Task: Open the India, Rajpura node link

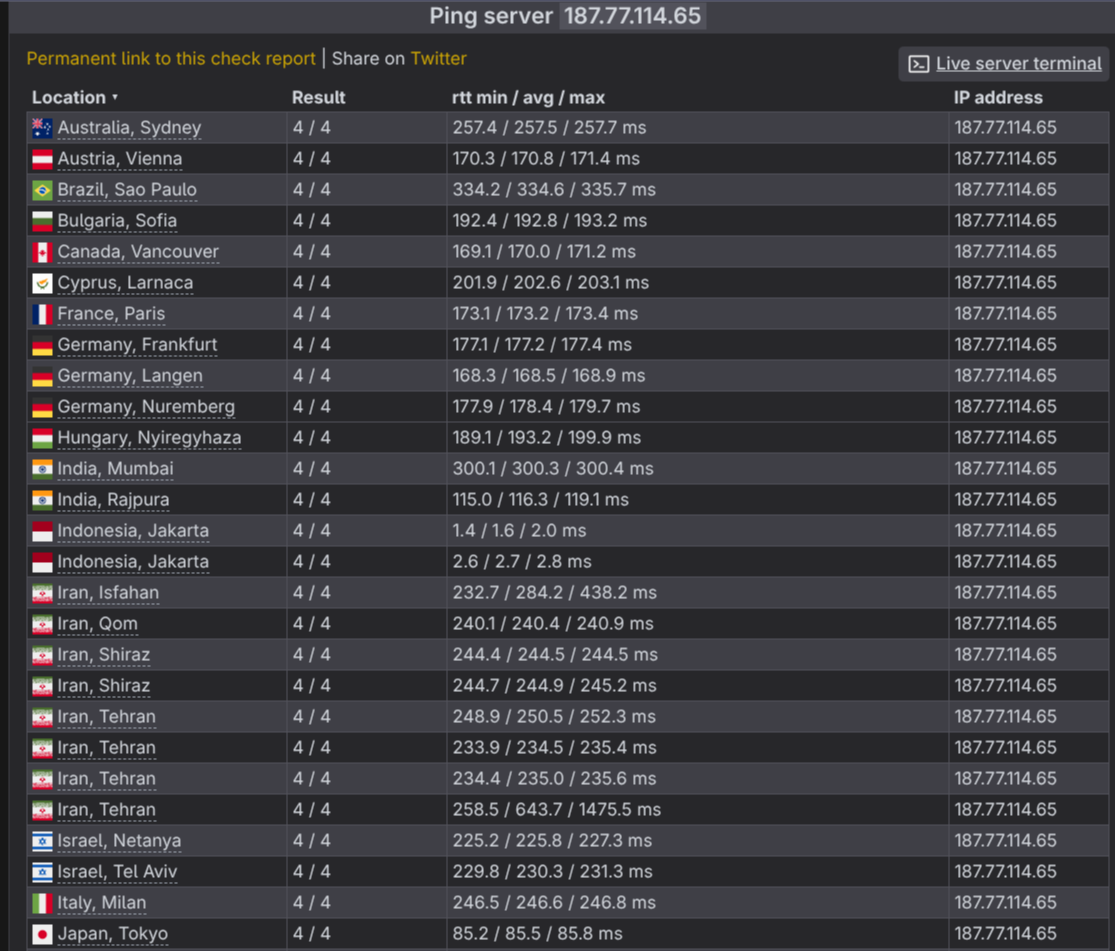Action: [113, 500]
